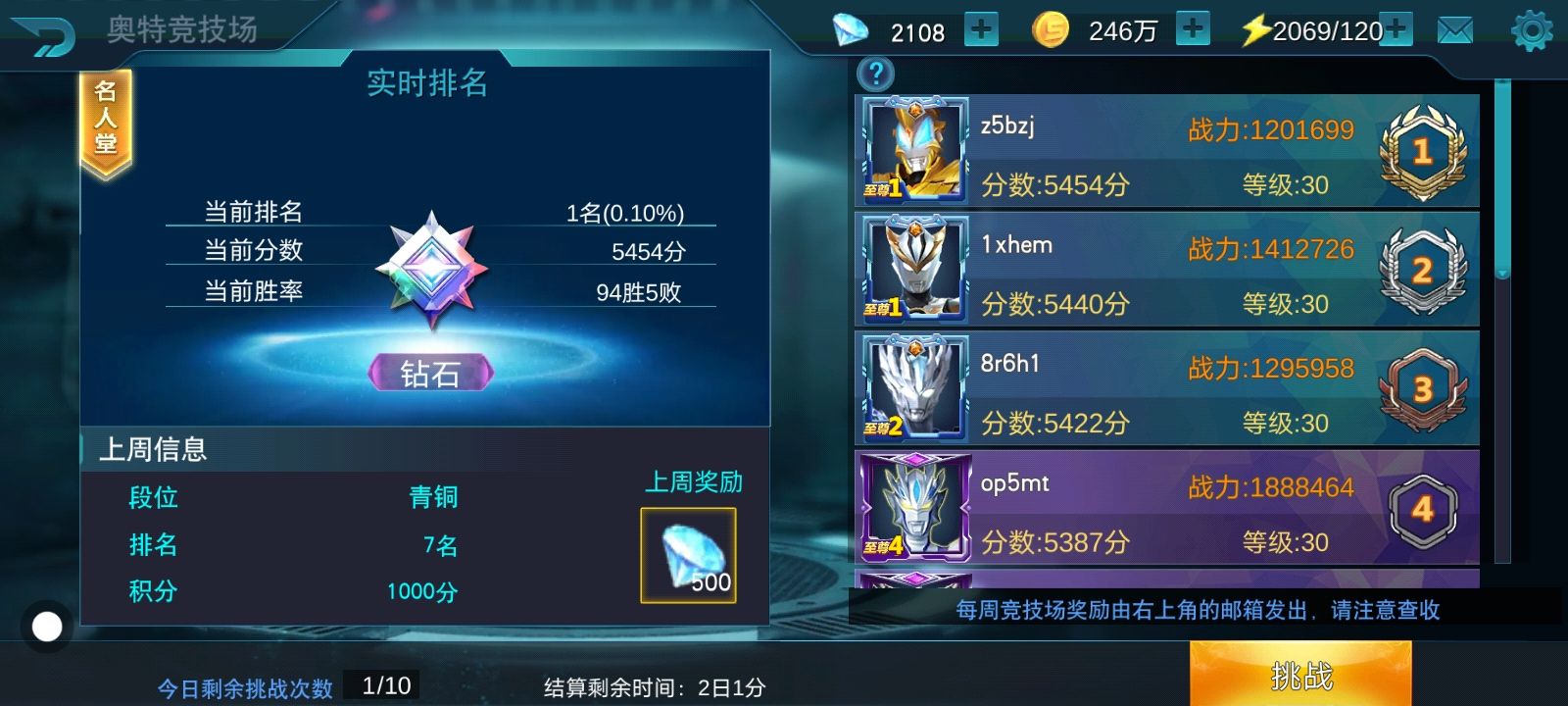Tap the back arrow icon

pyautogui.click(x=42, y=34)
